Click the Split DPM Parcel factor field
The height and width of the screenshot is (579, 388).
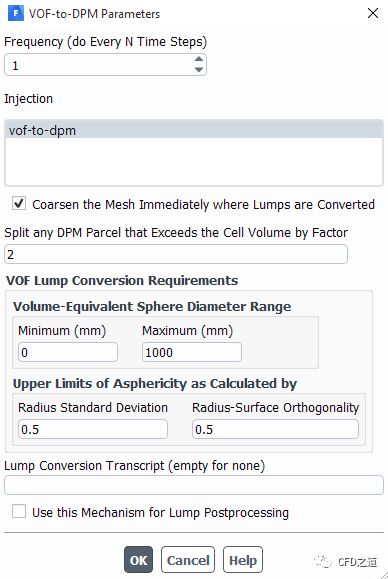(x=176, y=254)
